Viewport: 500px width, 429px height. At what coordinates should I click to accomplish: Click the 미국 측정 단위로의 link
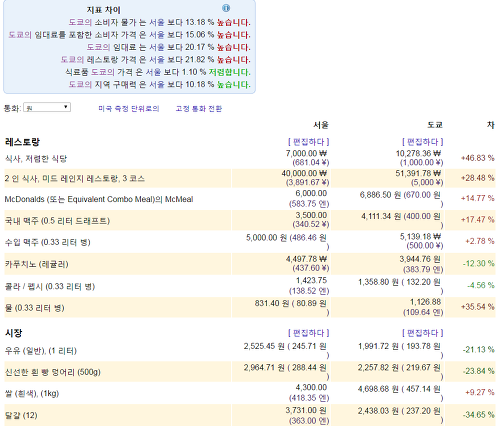(x=129, y=109)
